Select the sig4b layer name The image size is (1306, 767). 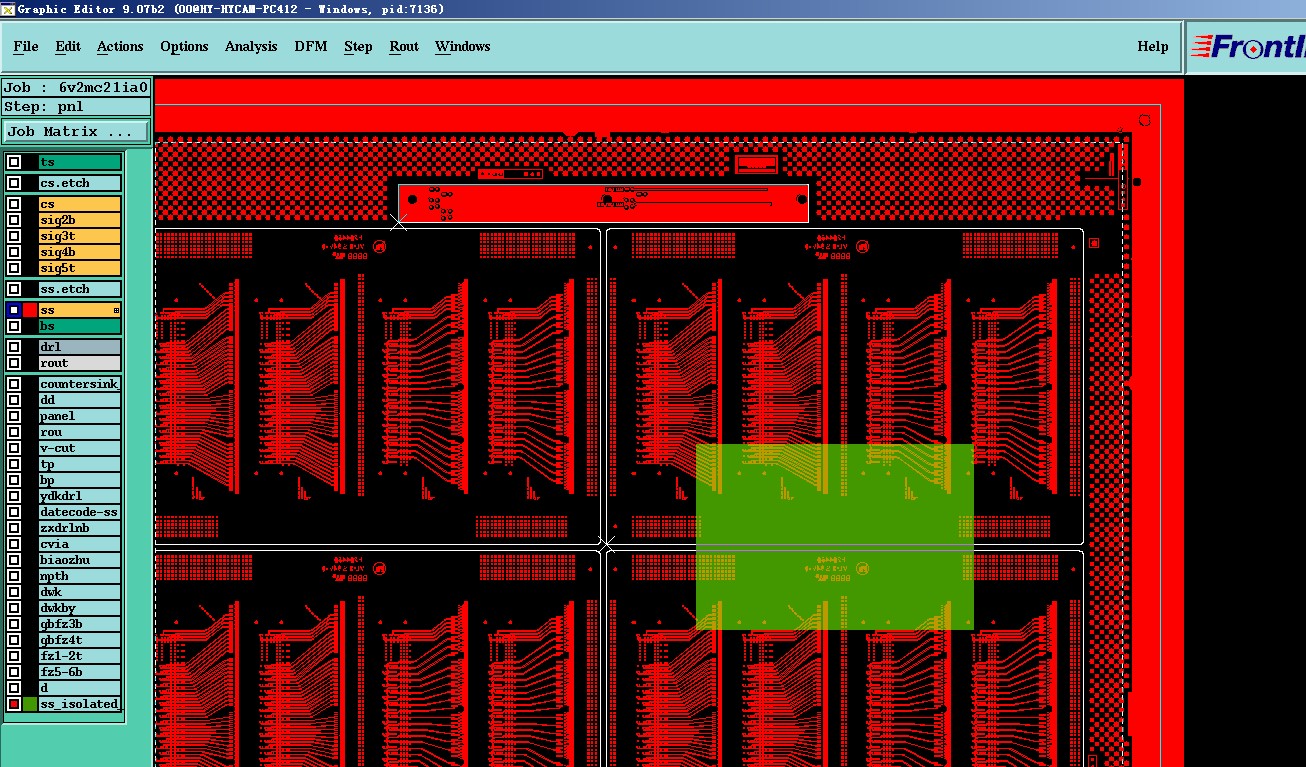[80, 252]
